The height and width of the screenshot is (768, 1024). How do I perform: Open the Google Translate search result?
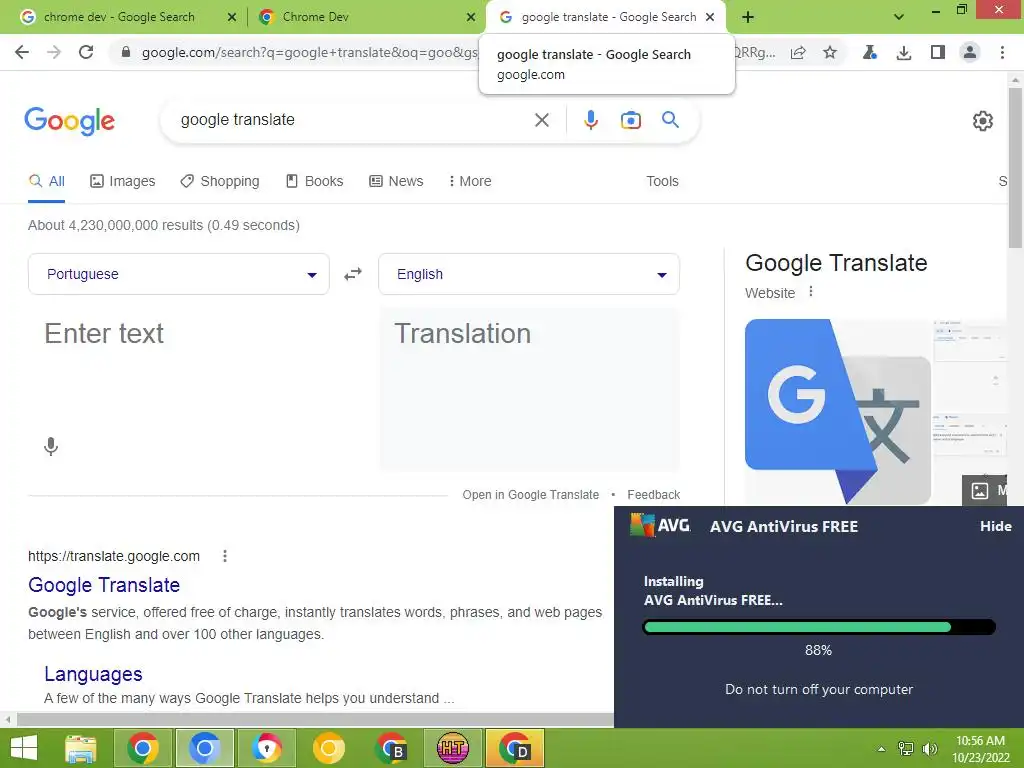104,585
